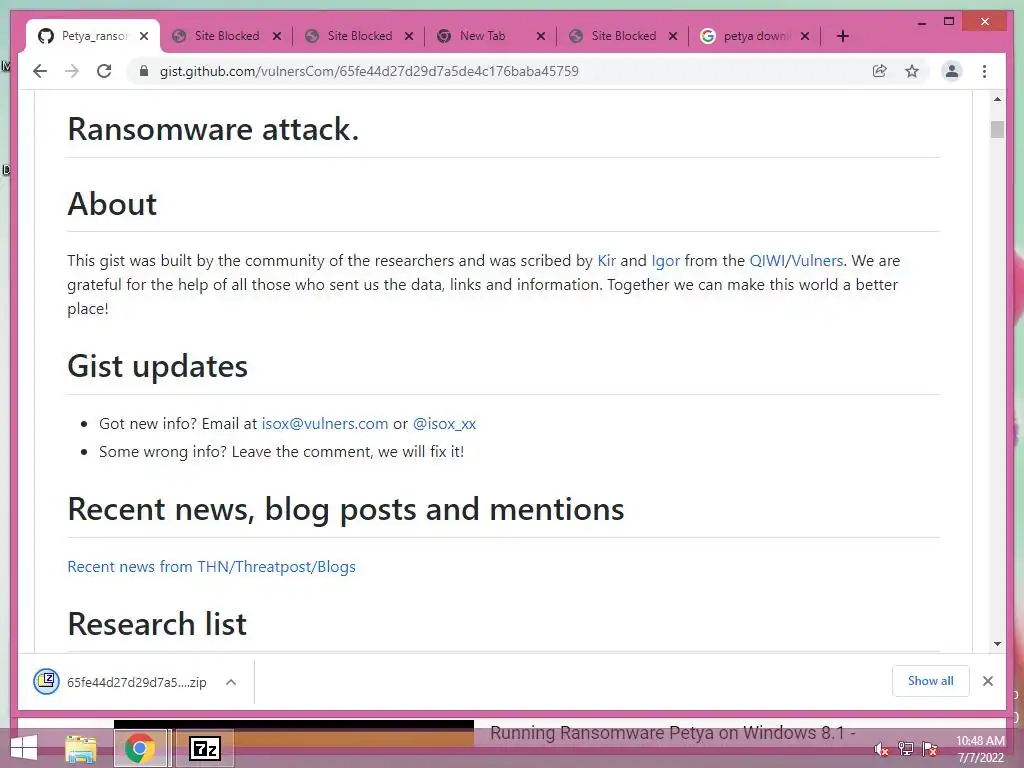Close the first Site Blocked tab
The image size is (1024, 768).
[277, 36]
